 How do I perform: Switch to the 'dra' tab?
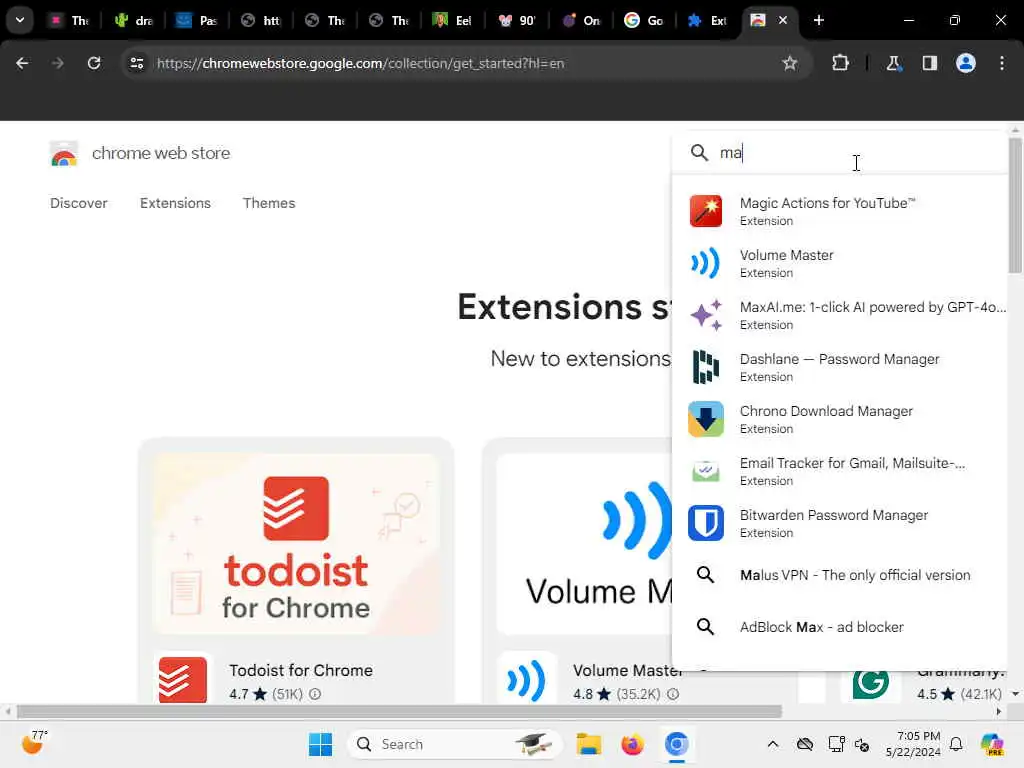tap(133, 20)
